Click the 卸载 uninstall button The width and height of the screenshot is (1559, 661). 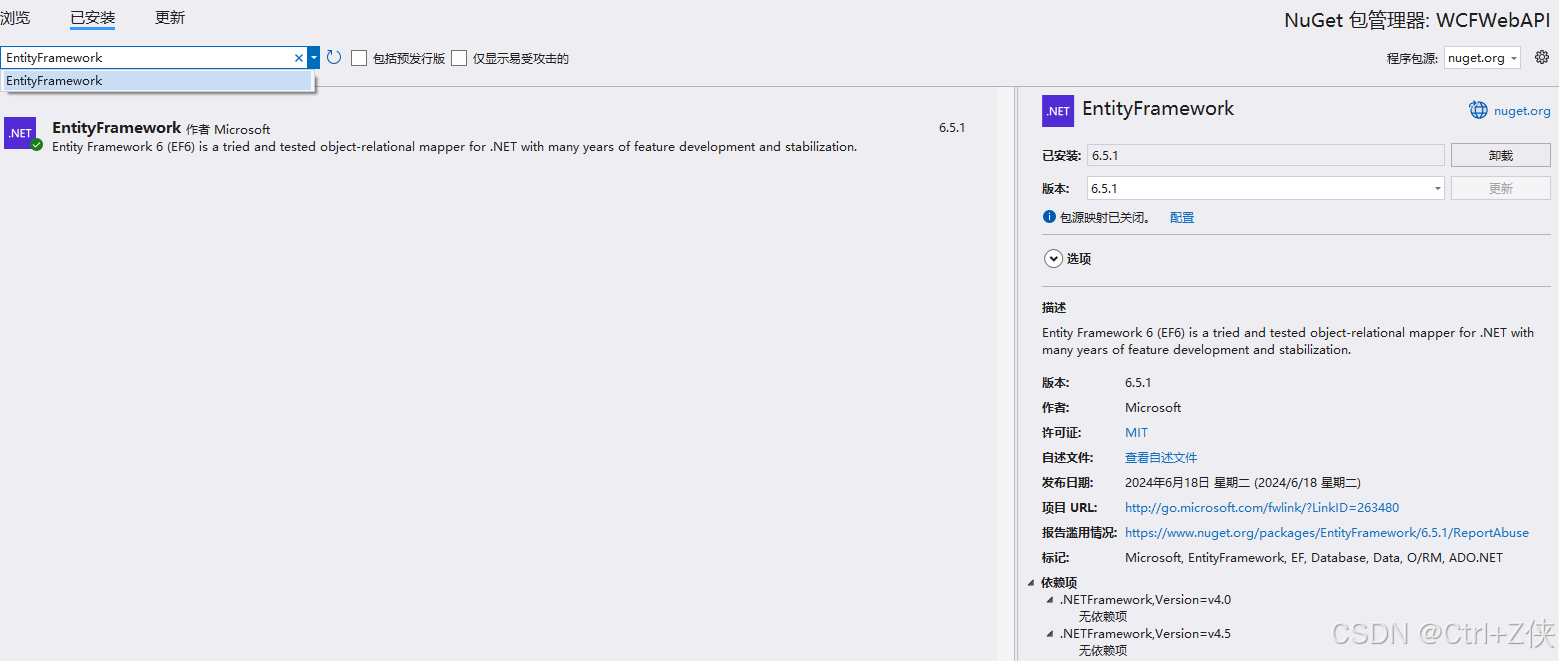point(1500,155)
